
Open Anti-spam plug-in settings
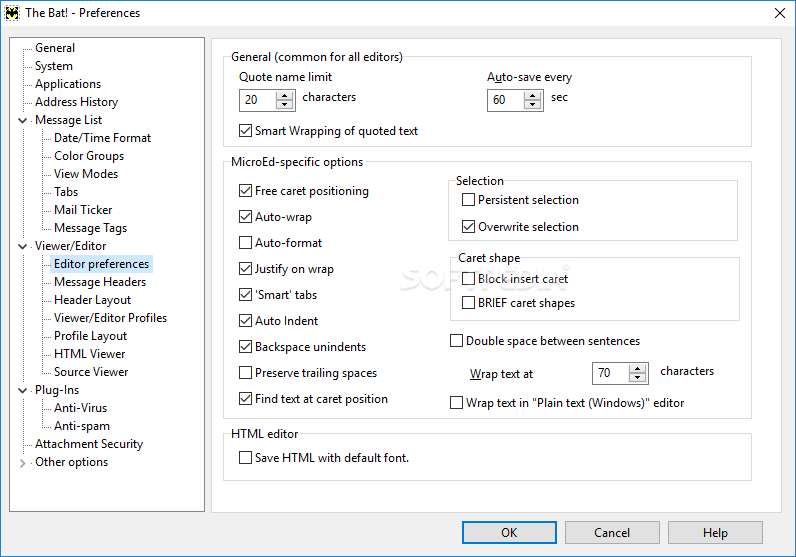(82, 427)
